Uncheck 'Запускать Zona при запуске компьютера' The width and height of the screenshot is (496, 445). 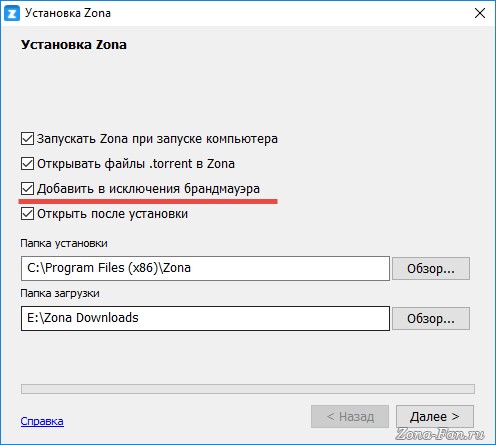27,139
